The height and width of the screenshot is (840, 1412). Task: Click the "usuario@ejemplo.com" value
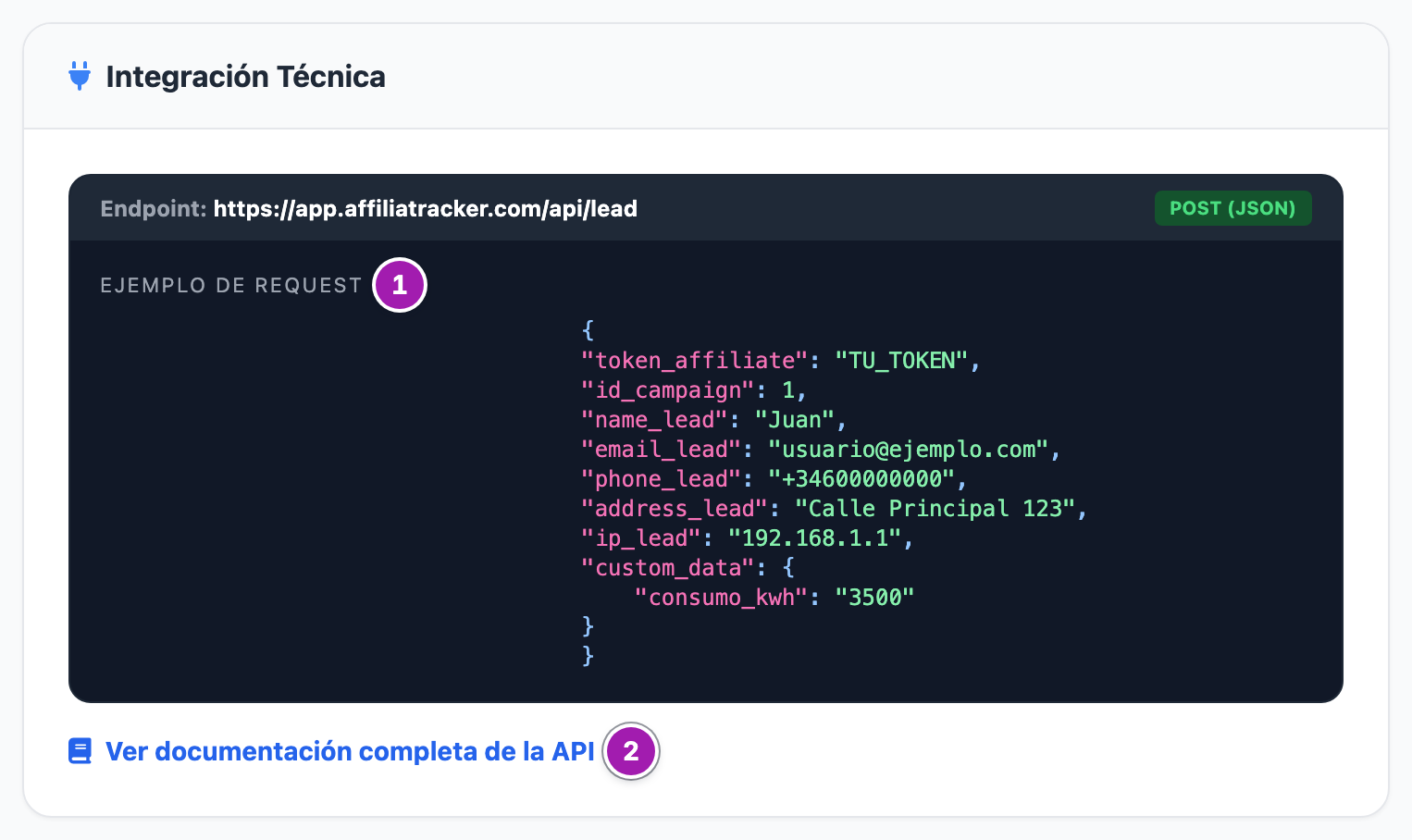click(908, 450)
